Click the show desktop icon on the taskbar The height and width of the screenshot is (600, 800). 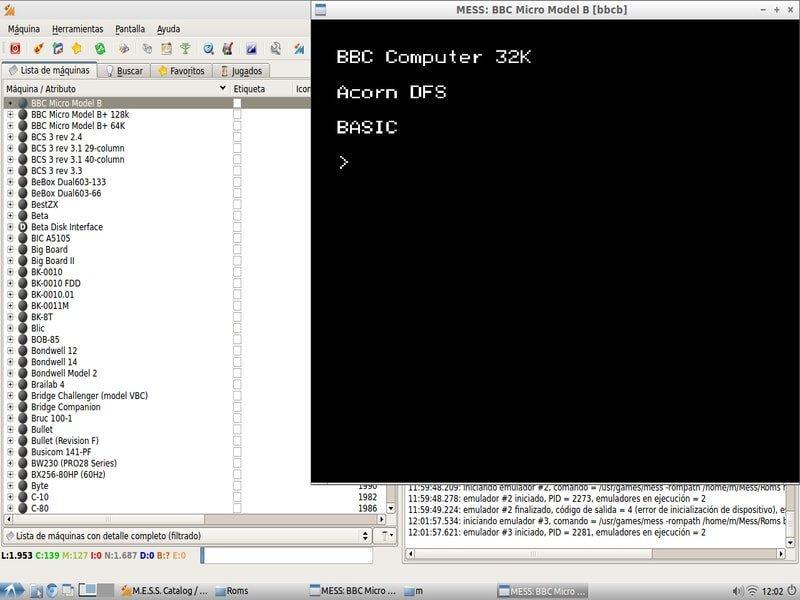point(67,591)
